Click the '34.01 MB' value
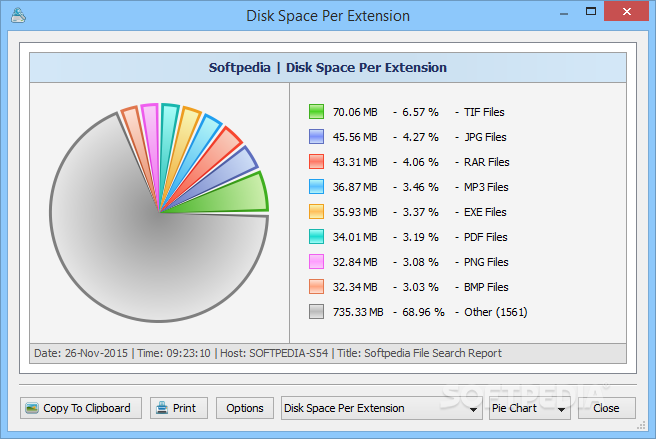The width and height of the screenshot is (656, 439). 355,237
